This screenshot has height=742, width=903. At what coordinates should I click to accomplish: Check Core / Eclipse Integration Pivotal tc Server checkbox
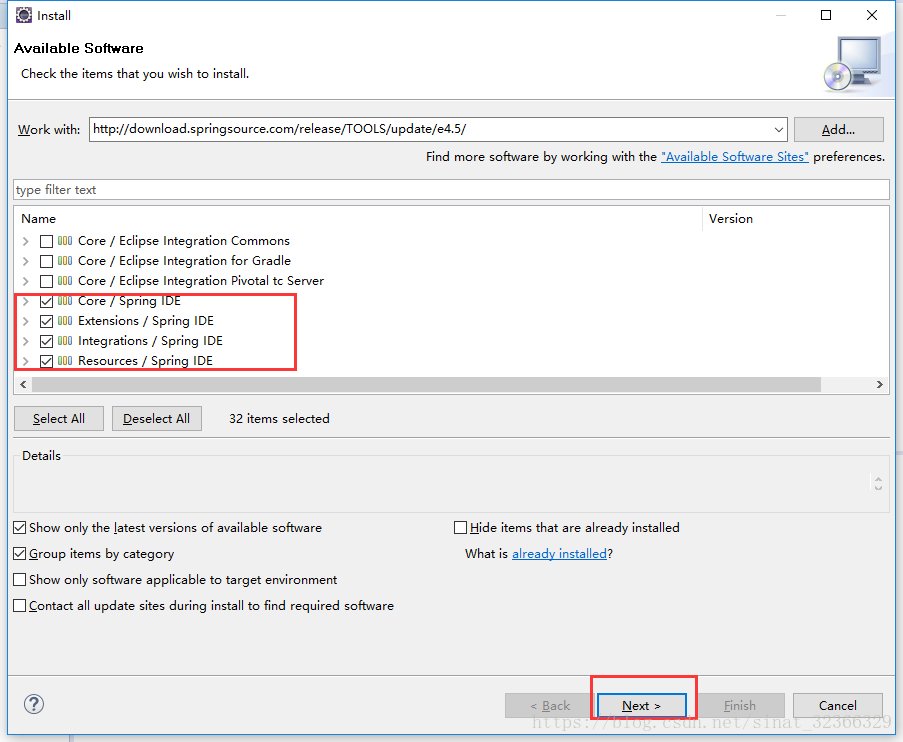click(47, 282)
